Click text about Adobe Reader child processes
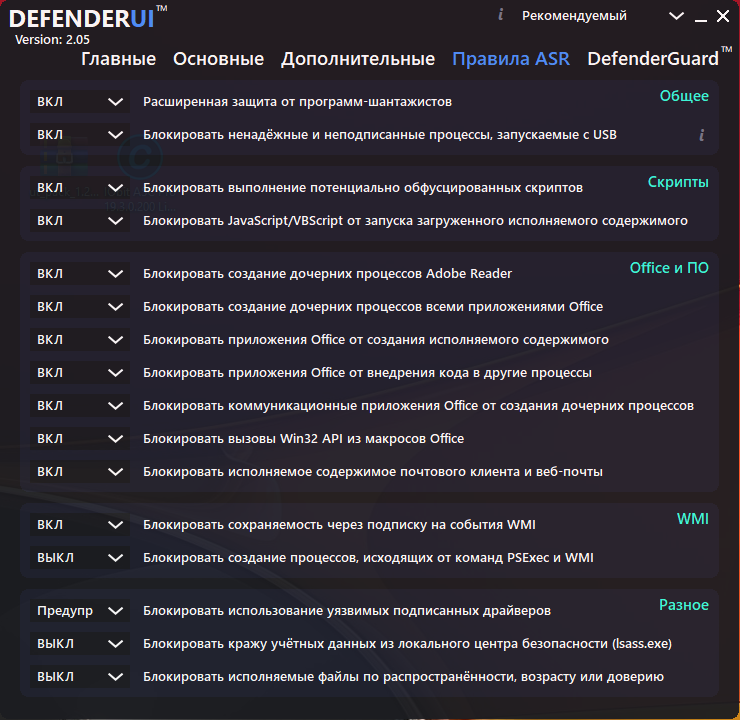Viewport: 740px width, 720px height. (327, 274)
